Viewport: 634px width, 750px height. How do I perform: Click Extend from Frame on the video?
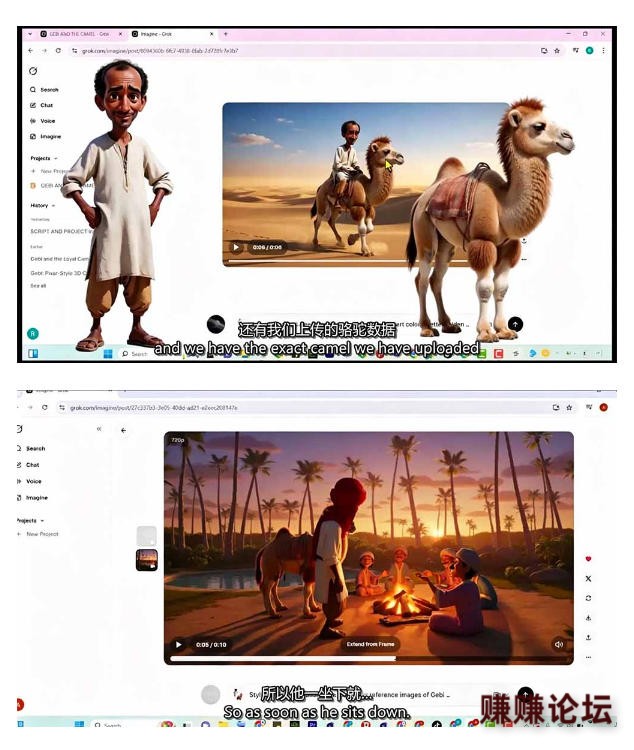[x=370, y=644]
